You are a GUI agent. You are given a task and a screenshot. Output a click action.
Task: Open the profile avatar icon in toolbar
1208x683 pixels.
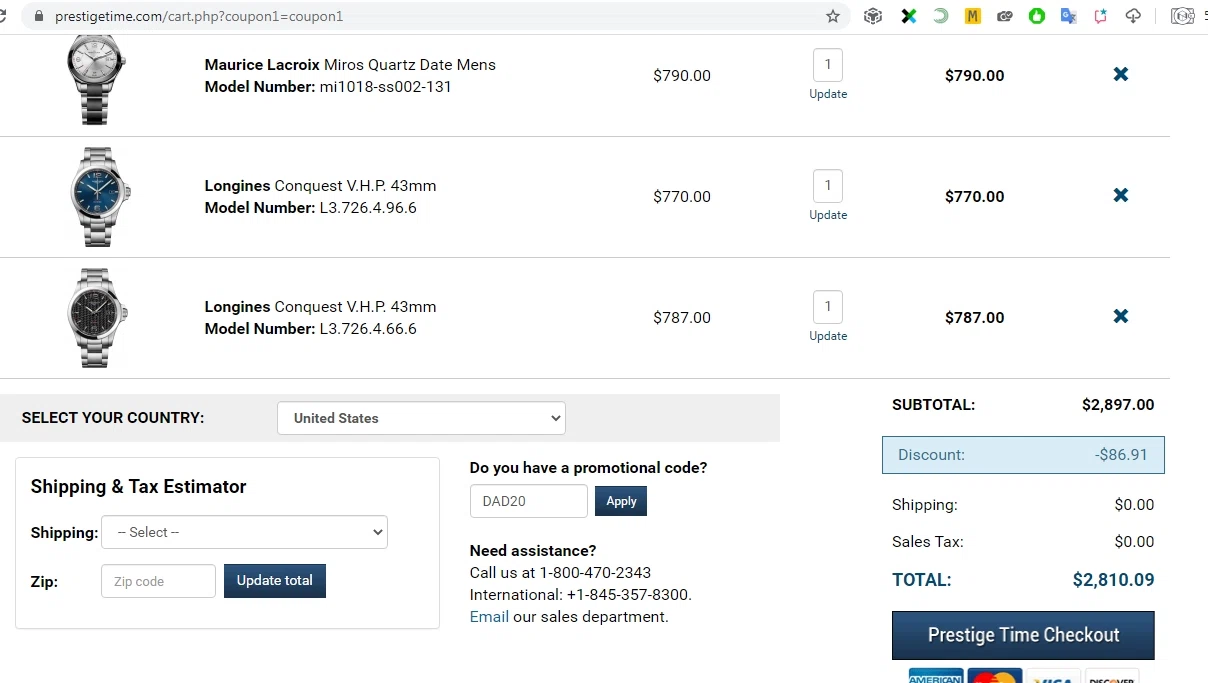pos(1183,16)
